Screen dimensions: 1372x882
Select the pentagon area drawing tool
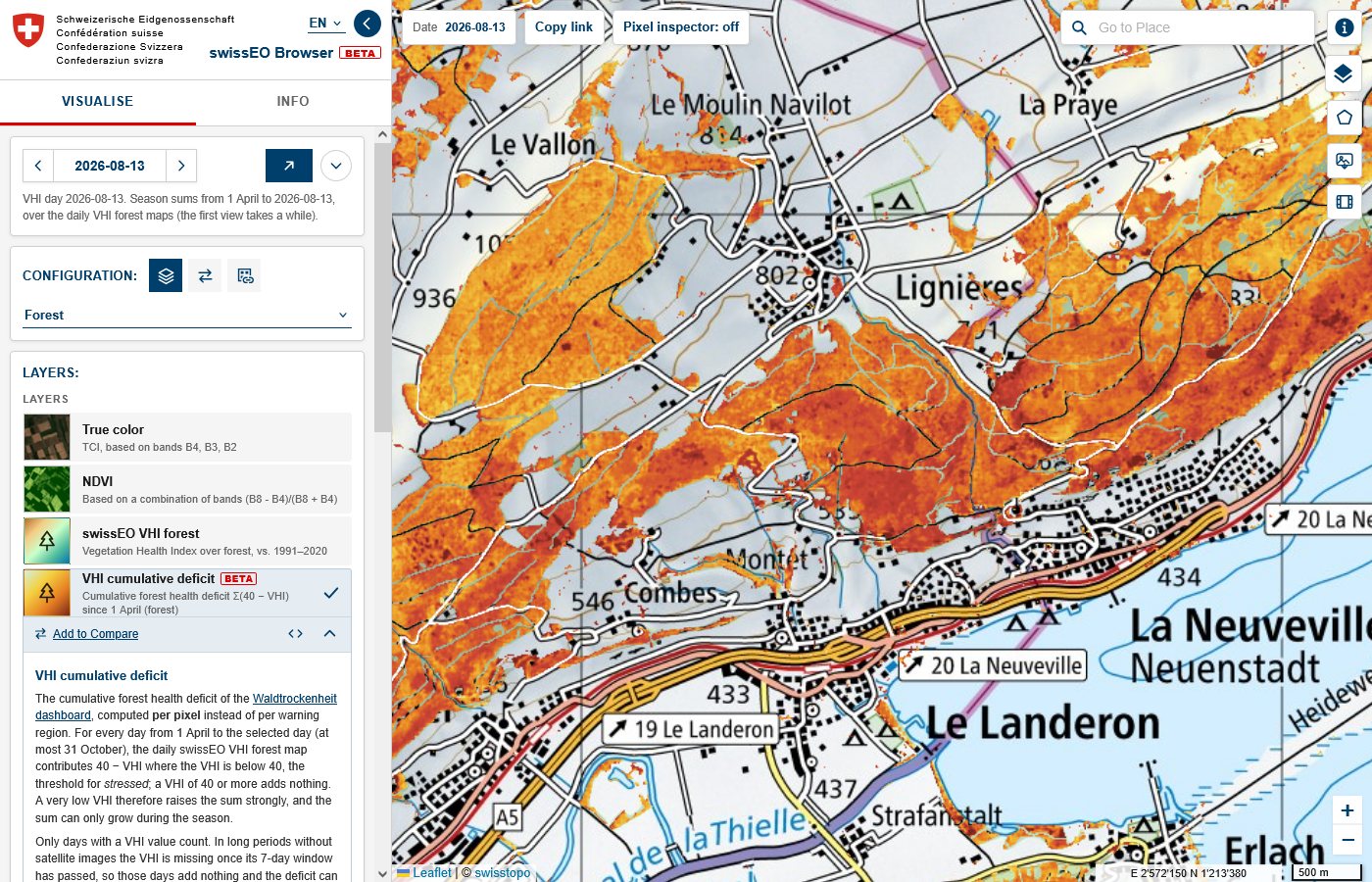click(x=1344, y=118)
